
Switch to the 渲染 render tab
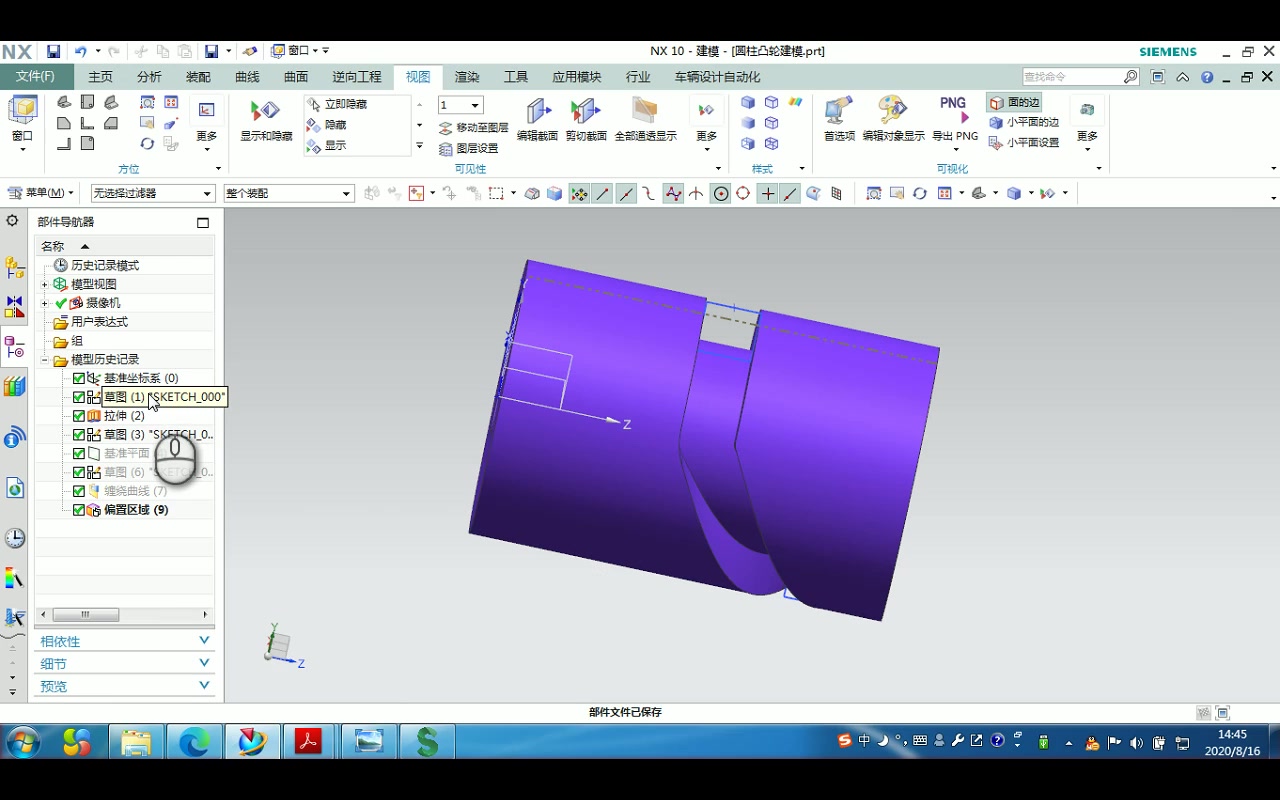pyautogui.click(x=467, y=77)
